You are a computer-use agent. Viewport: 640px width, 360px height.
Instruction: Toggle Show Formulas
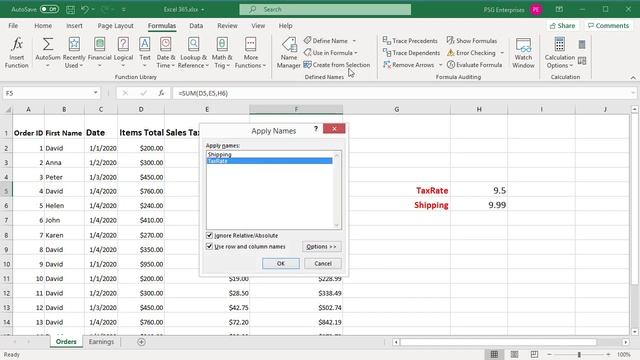pyautogui.click(x=471, y=41)
